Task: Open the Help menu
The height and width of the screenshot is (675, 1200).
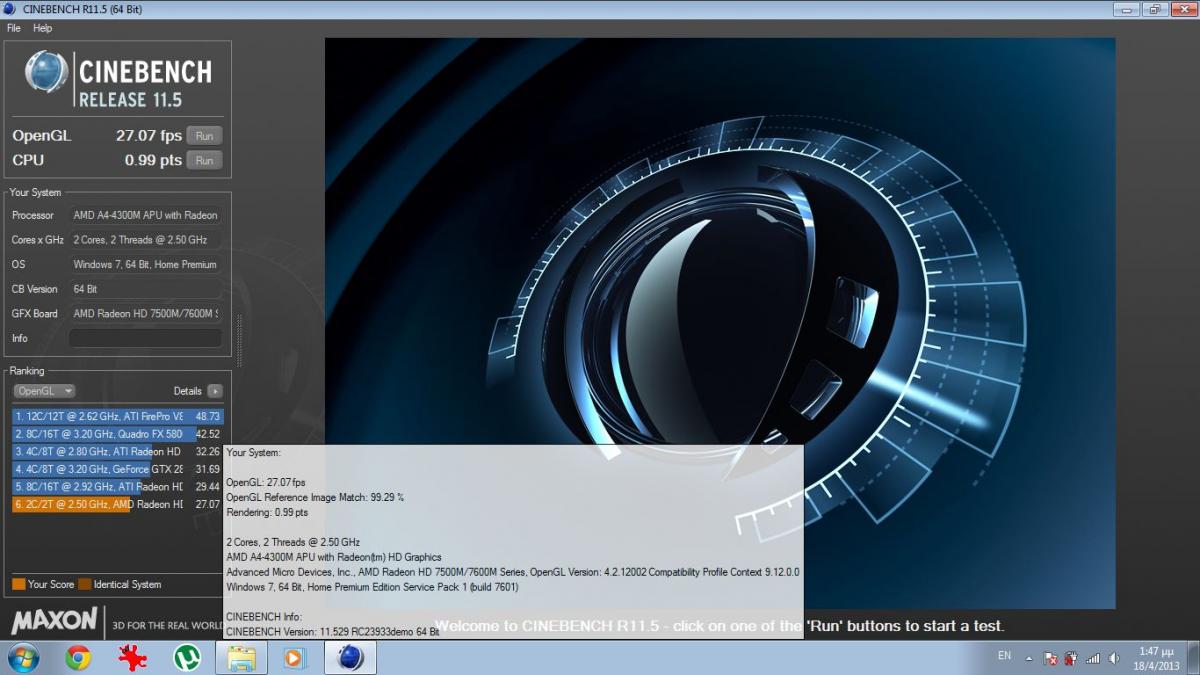Action: (x=42, y=28)
